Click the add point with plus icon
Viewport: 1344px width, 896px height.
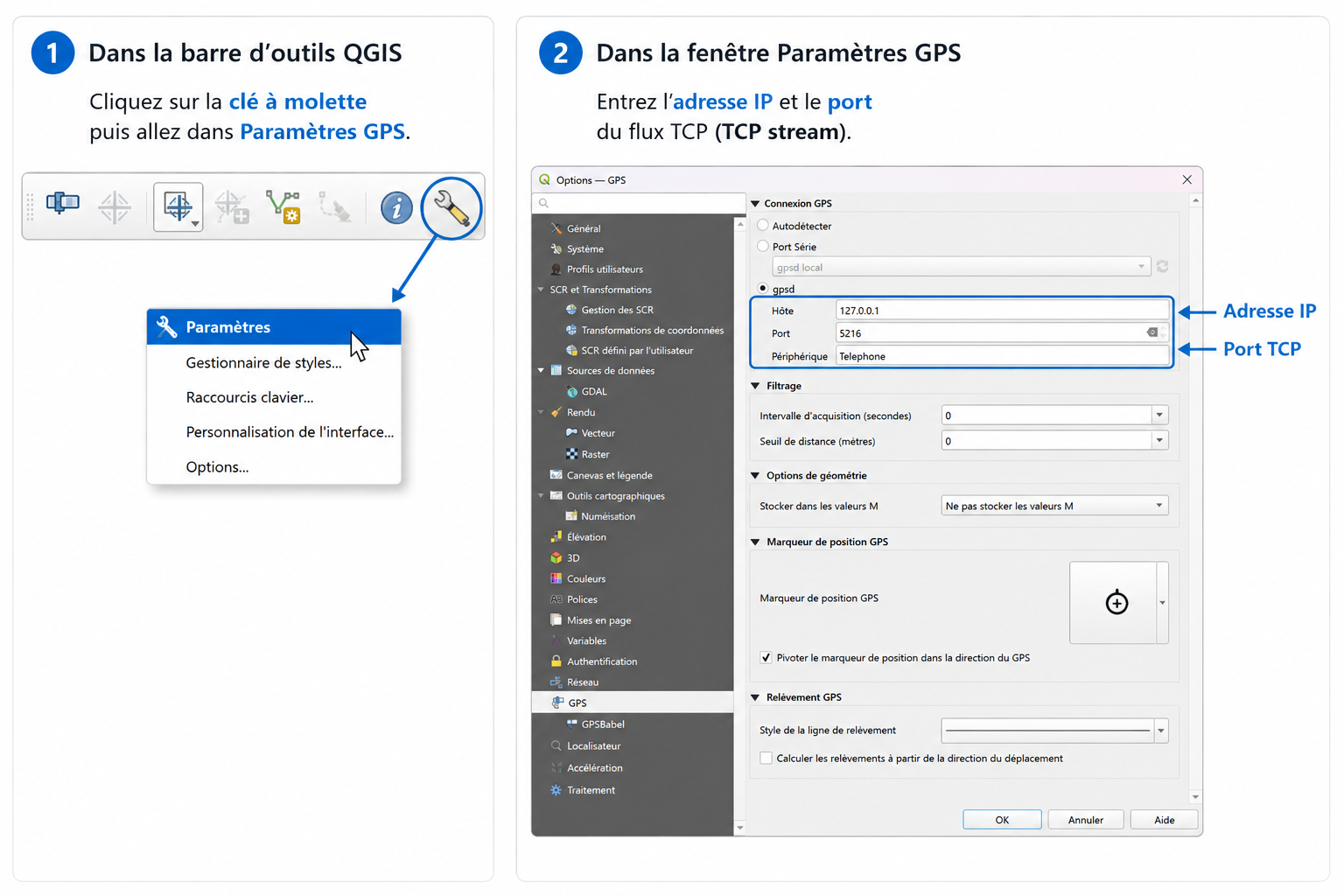[232, 207]
